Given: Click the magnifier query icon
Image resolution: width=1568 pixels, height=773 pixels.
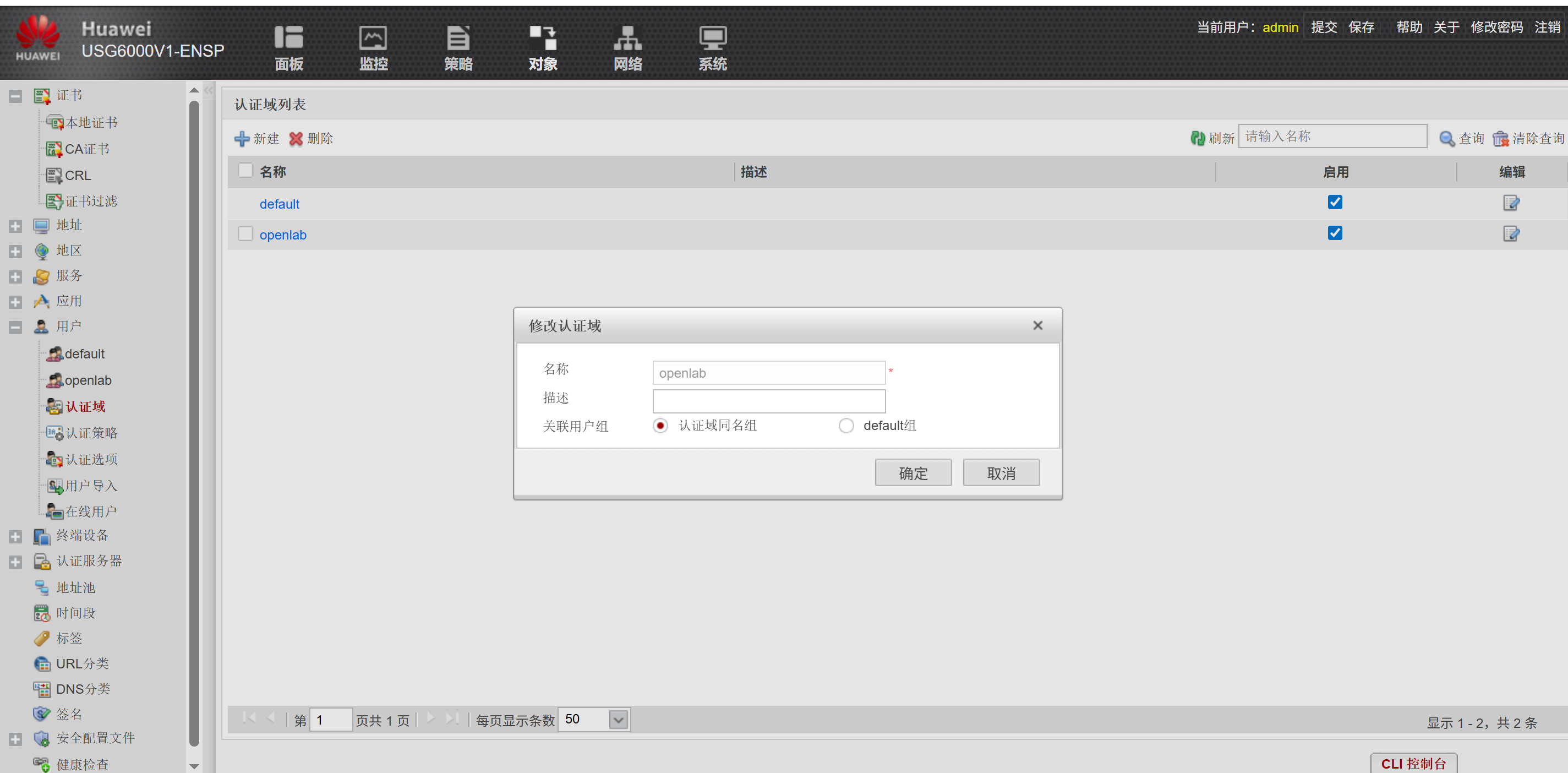Looking at the screenshot, I should point(1446,139).
